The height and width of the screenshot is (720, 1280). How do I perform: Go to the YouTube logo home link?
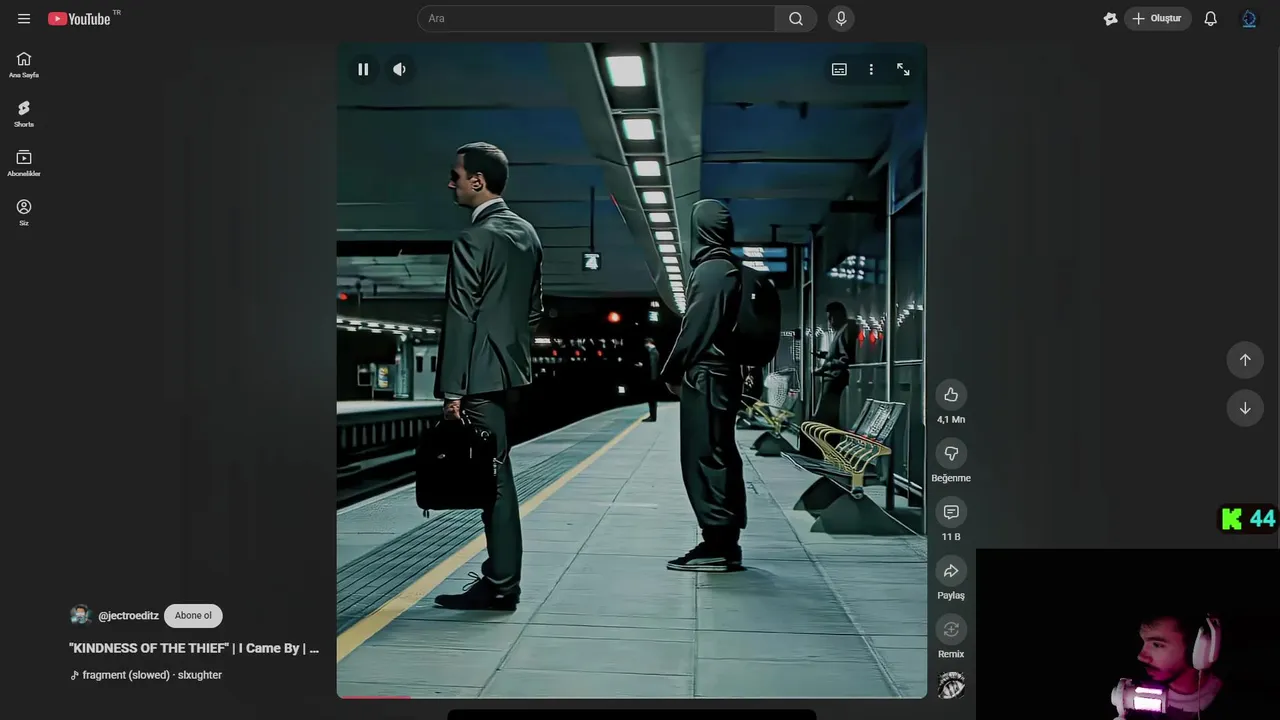tap(79, 18)
